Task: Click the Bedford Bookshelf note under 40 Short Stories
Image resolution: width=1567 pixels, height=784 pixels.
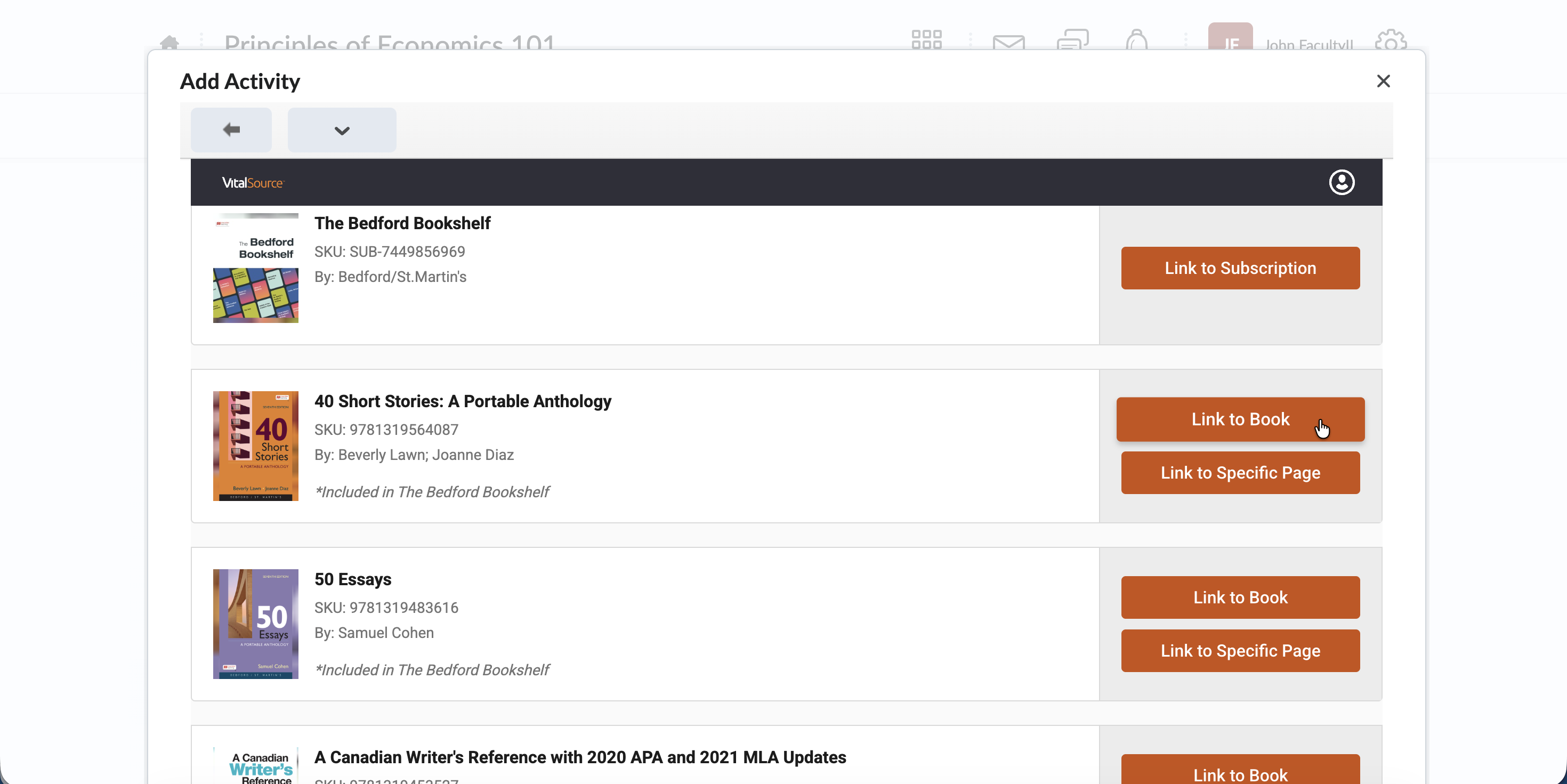Action: click(x=432, y=492)
